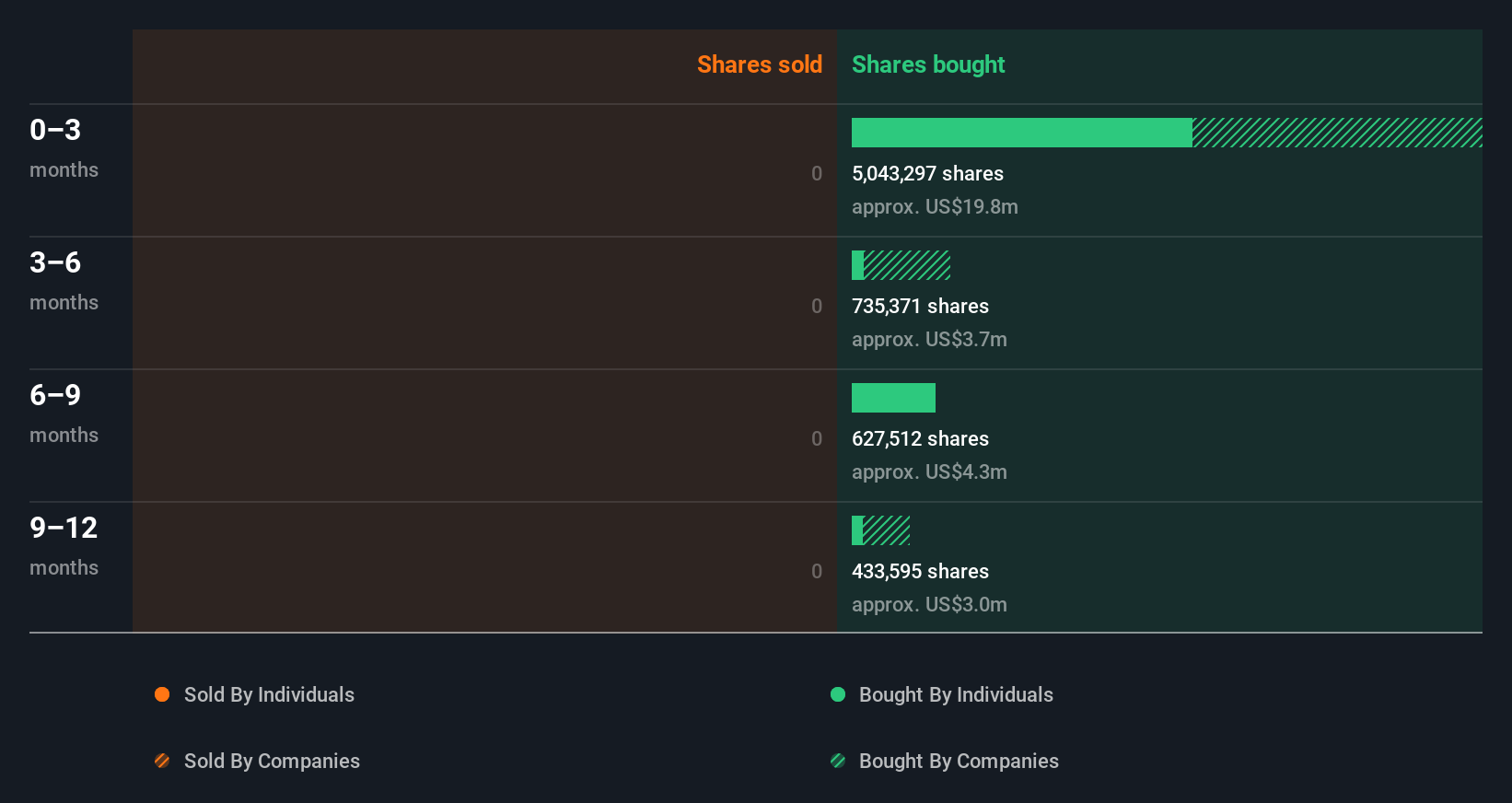Click the Shares sold column header
This screenshot has width=1512, height=803.
click(x=760, y=64)
